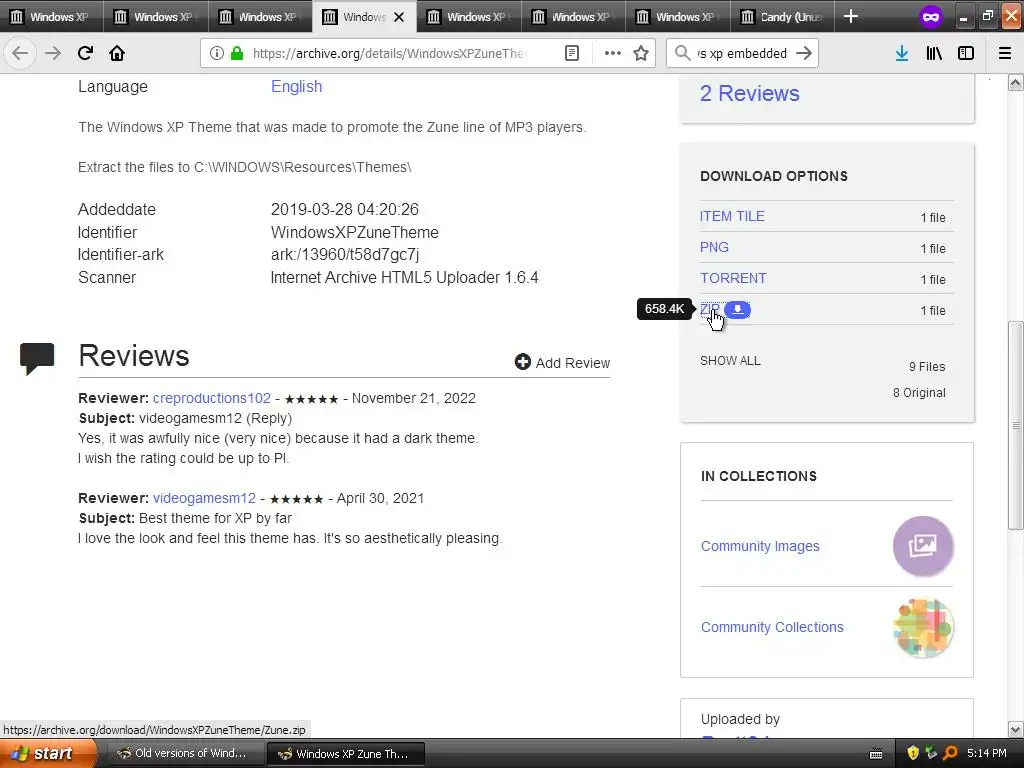Click the purple Community Images thumbnail

point(922,546)
